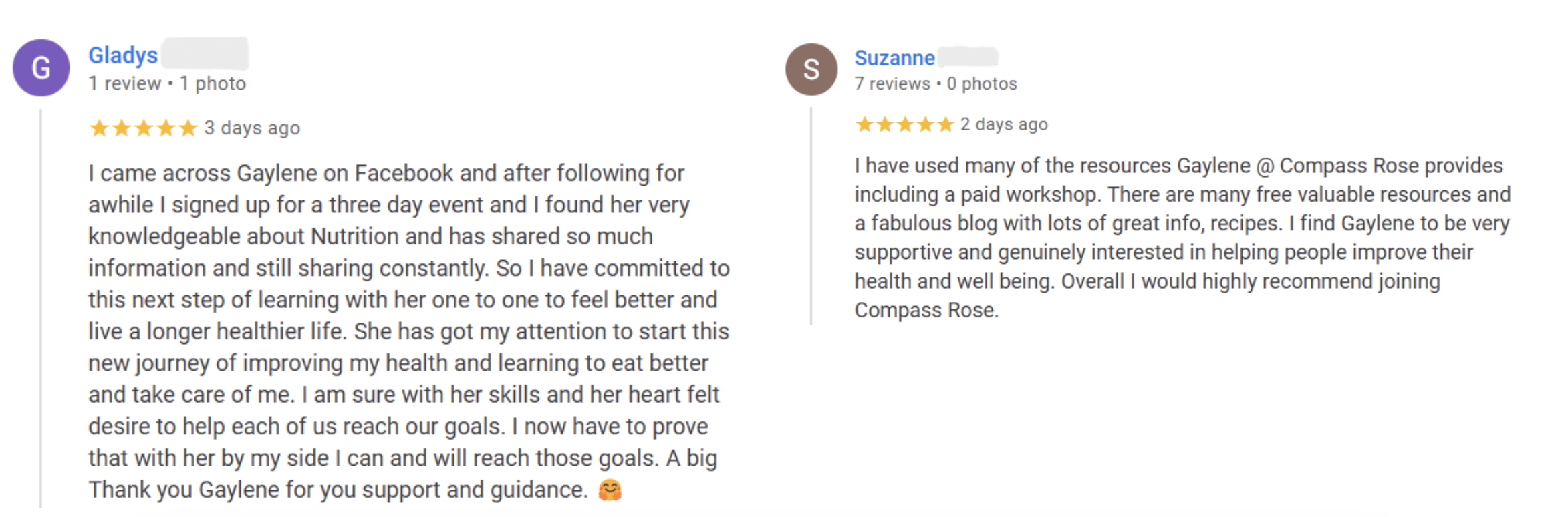Click middle star of Gladys's rating
This screenshot has height=517, width=1568.
tap(144, 128)
